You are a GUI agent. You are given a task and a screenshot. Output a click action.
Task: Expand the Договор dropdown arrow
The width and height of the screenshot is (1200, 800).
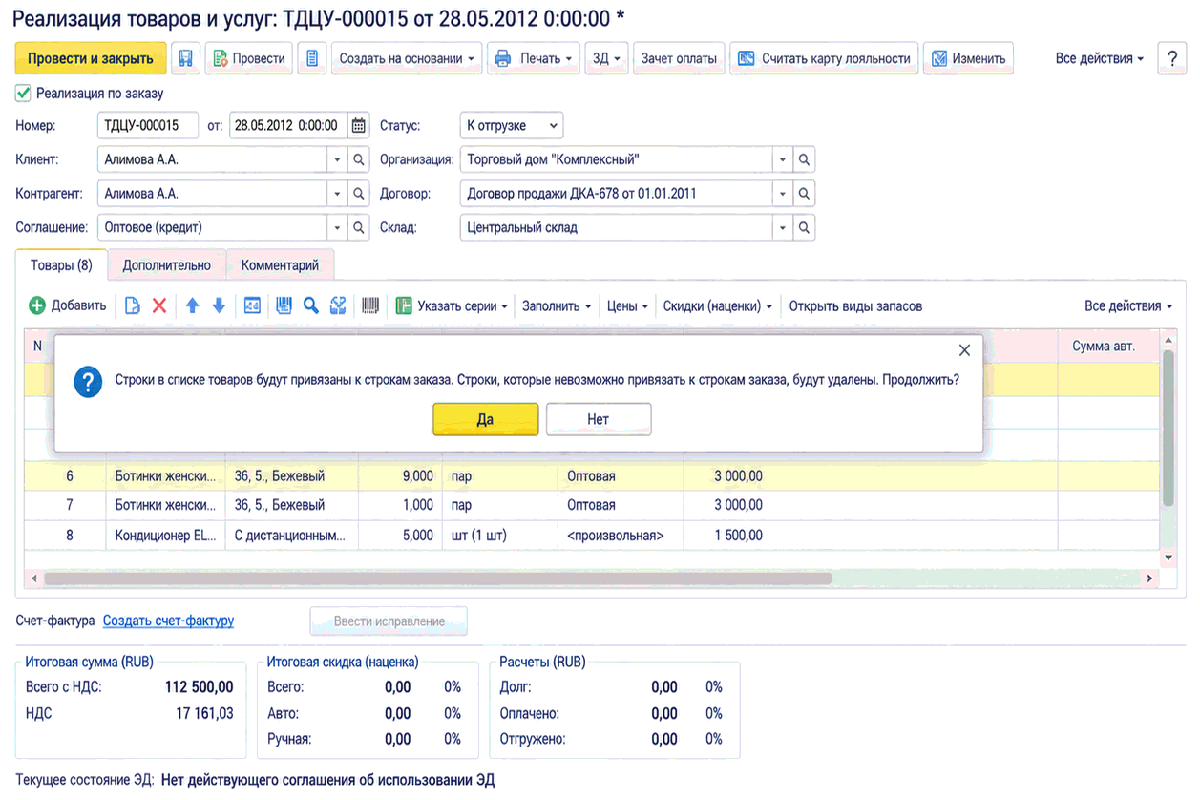(783, 194)
